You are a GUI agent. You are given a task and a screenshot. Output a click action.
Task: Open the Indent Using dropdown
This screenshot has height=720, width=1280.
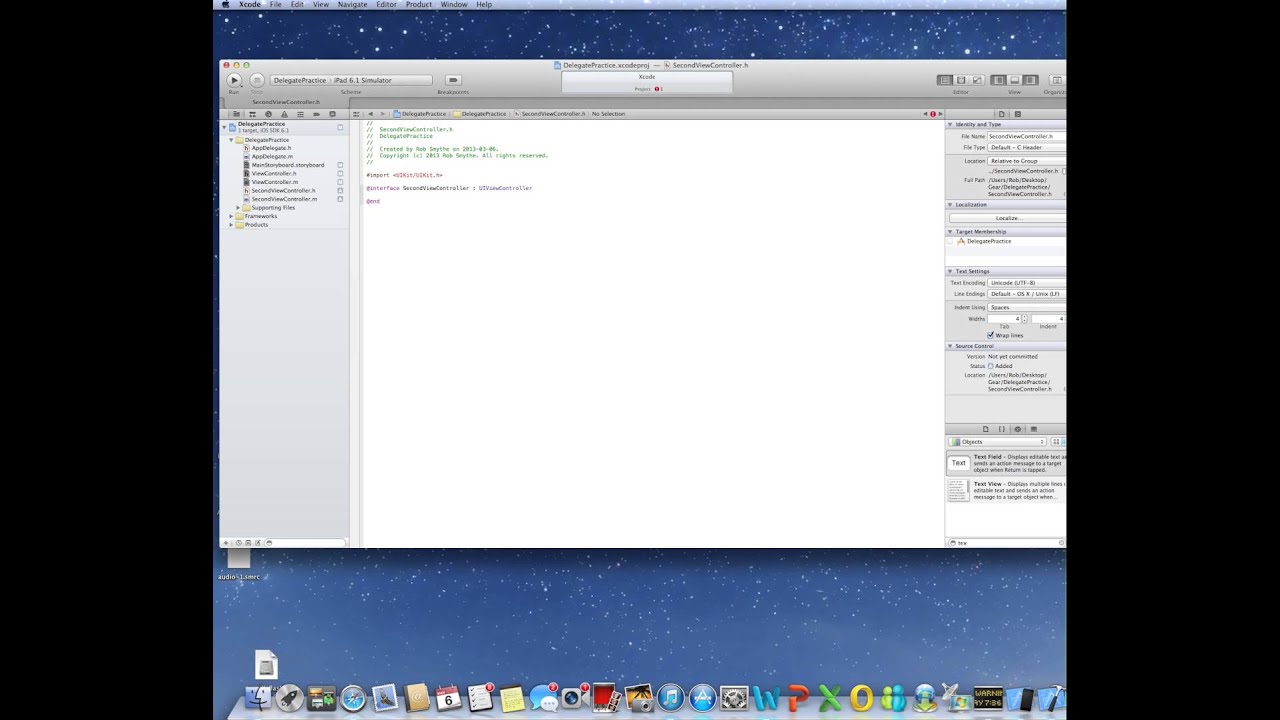[1027, 308]
